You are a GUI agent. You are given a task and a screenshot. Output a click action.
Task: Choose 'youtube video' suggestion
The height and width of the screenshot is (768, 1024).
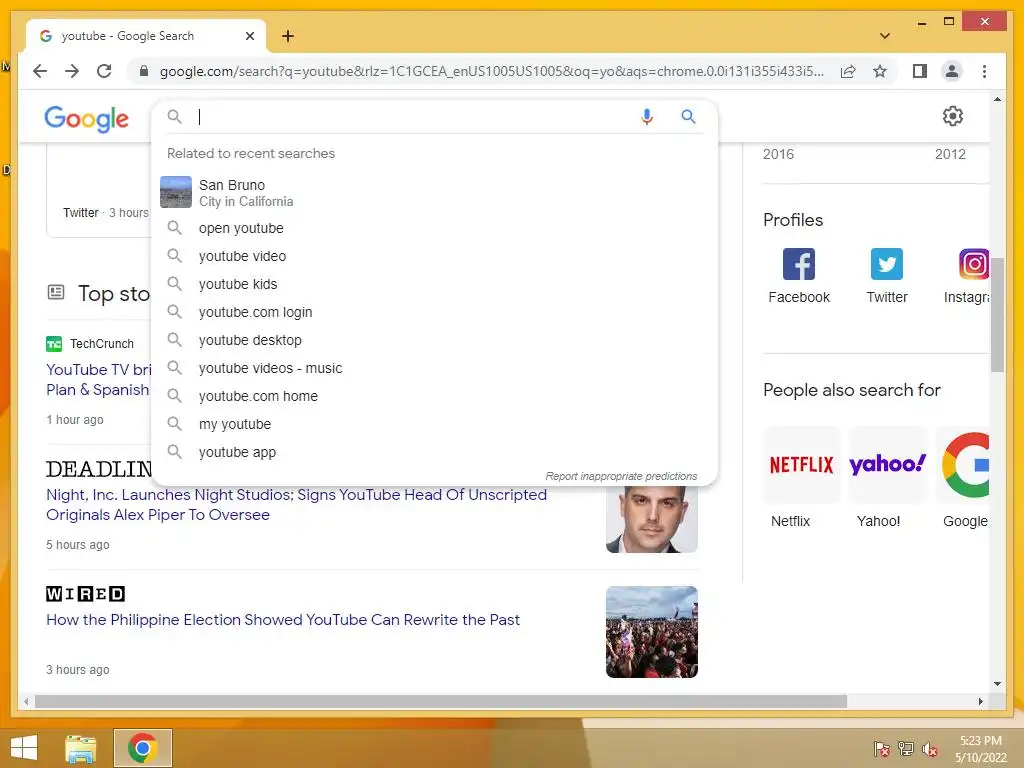click(x=434, y=256)
